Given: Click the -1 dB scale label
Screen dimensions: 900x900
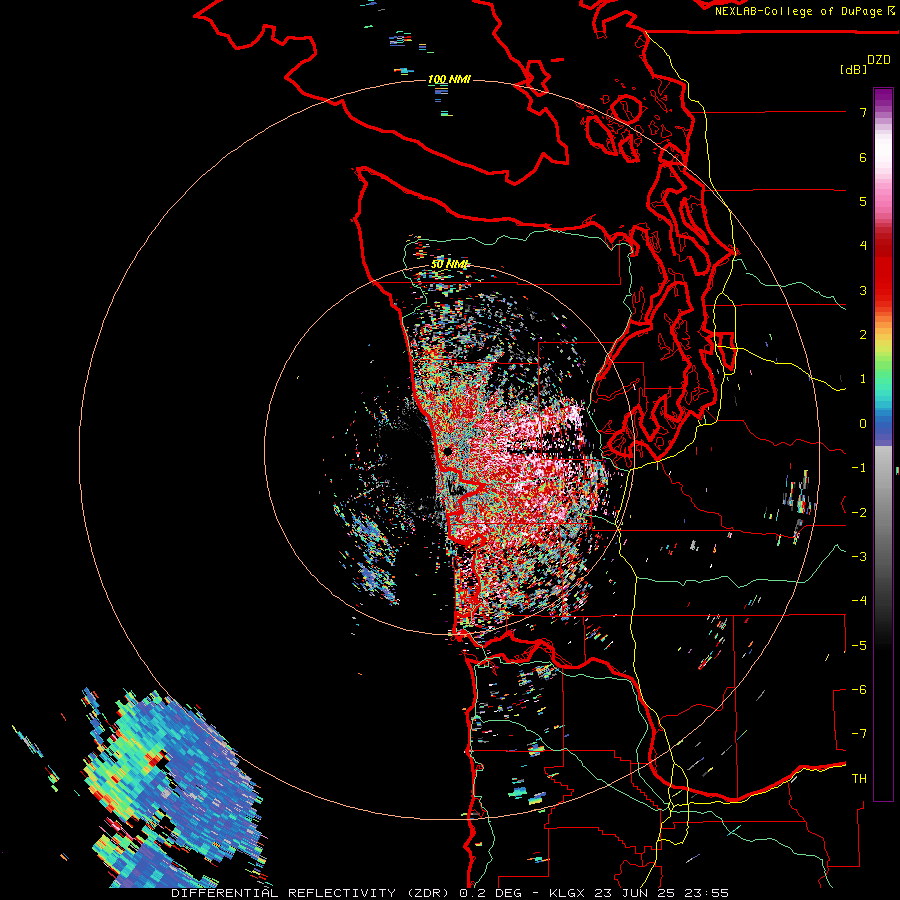Looking at the screenshot, I should pyautogui.click(x=859, y=468).
